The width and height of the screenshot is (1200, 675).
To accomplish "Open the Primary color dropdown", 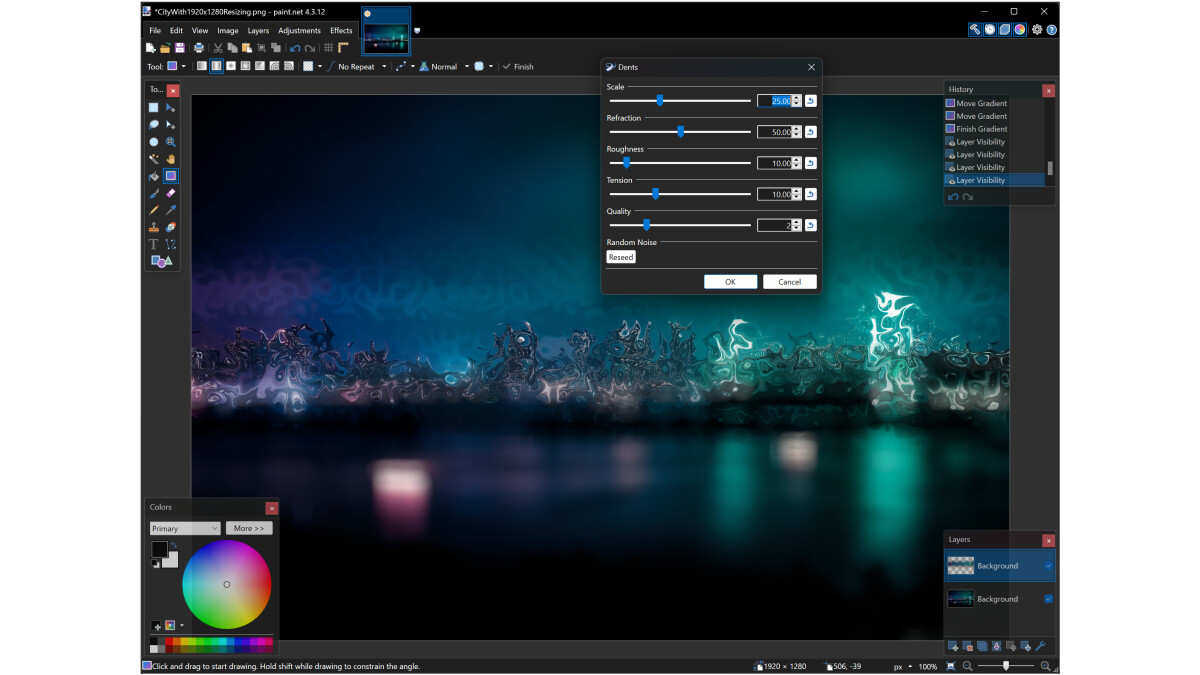I will [185, 528].
